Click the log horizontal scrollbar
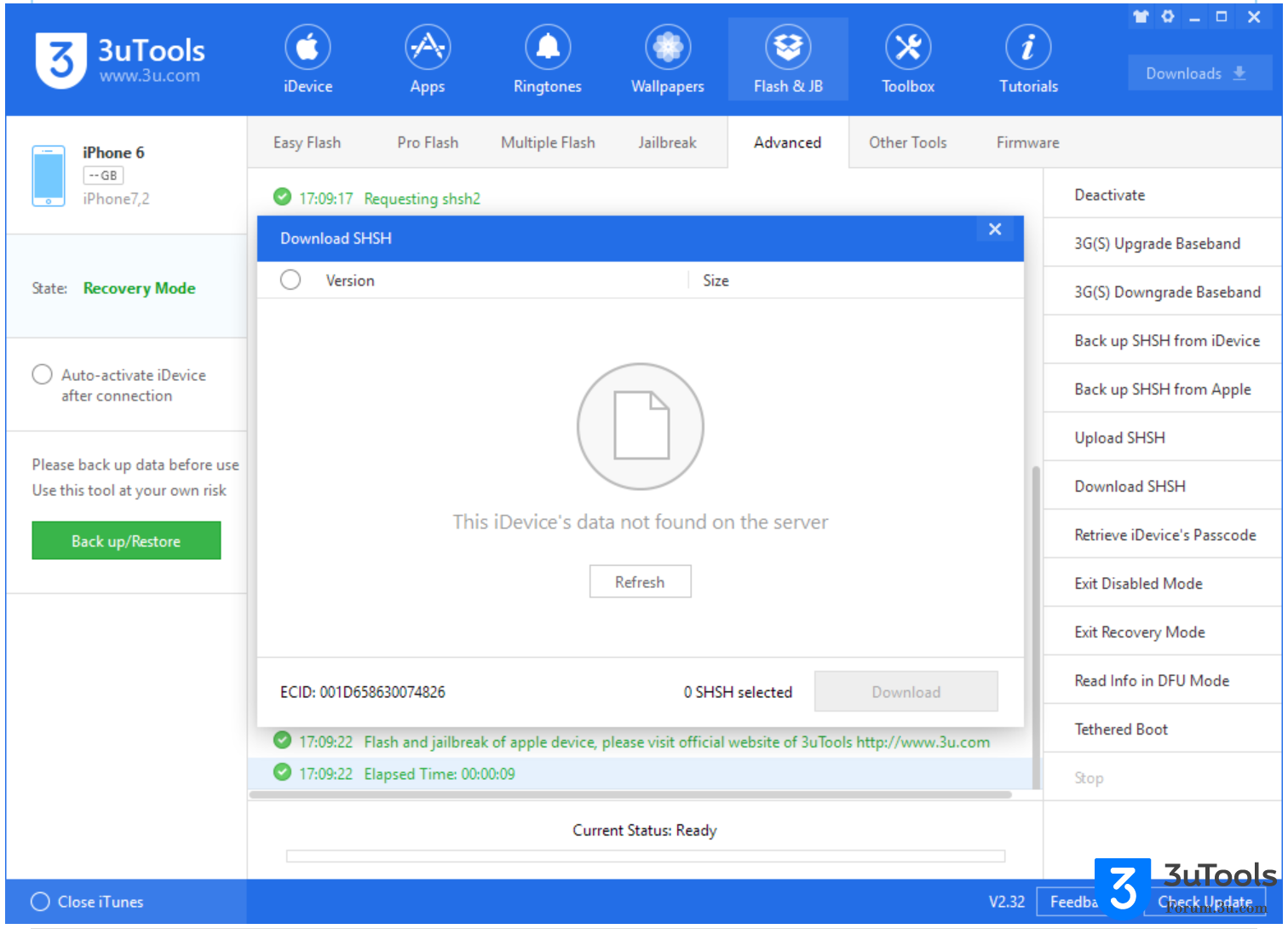The width and height of the screenshot is (1288, 929). pos(630,794)
